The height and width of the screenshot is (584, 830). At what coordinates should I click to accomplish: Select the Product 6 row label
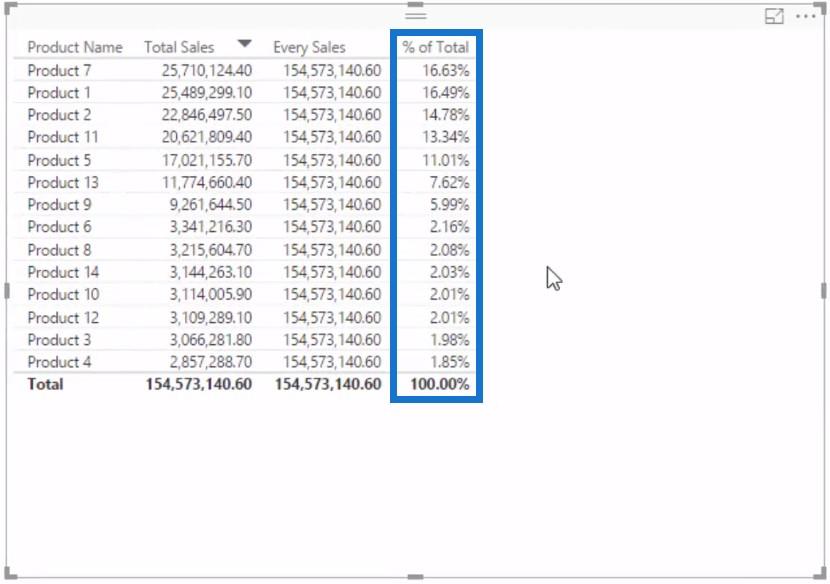(x=59, y=227)
